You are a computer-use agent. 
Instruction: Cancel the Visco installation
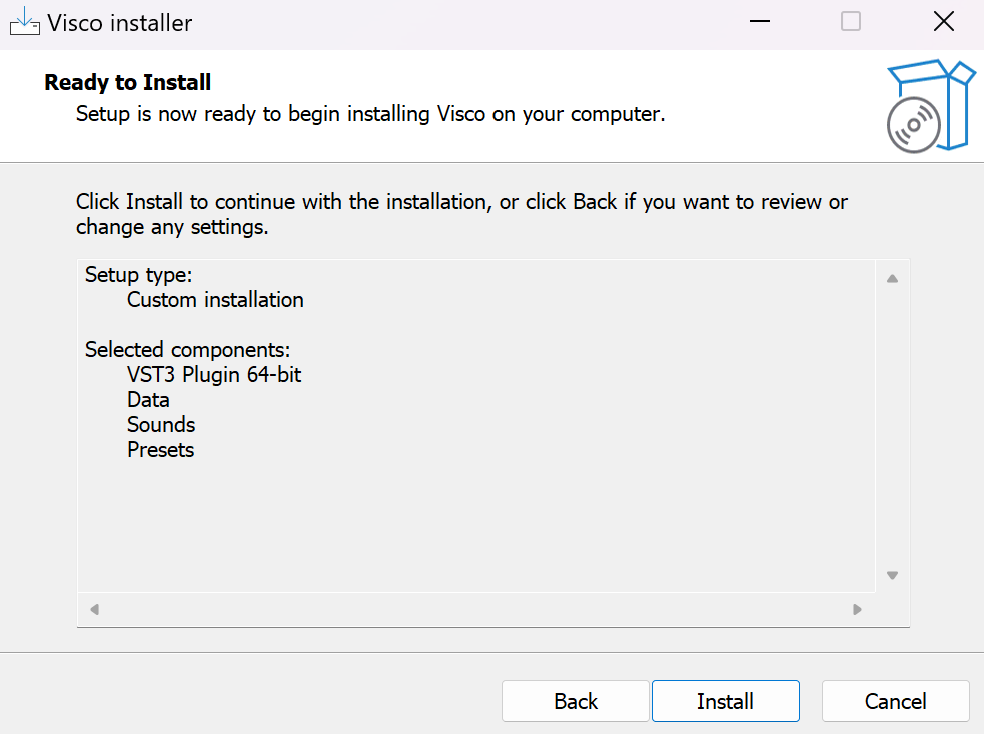[895, 701]
